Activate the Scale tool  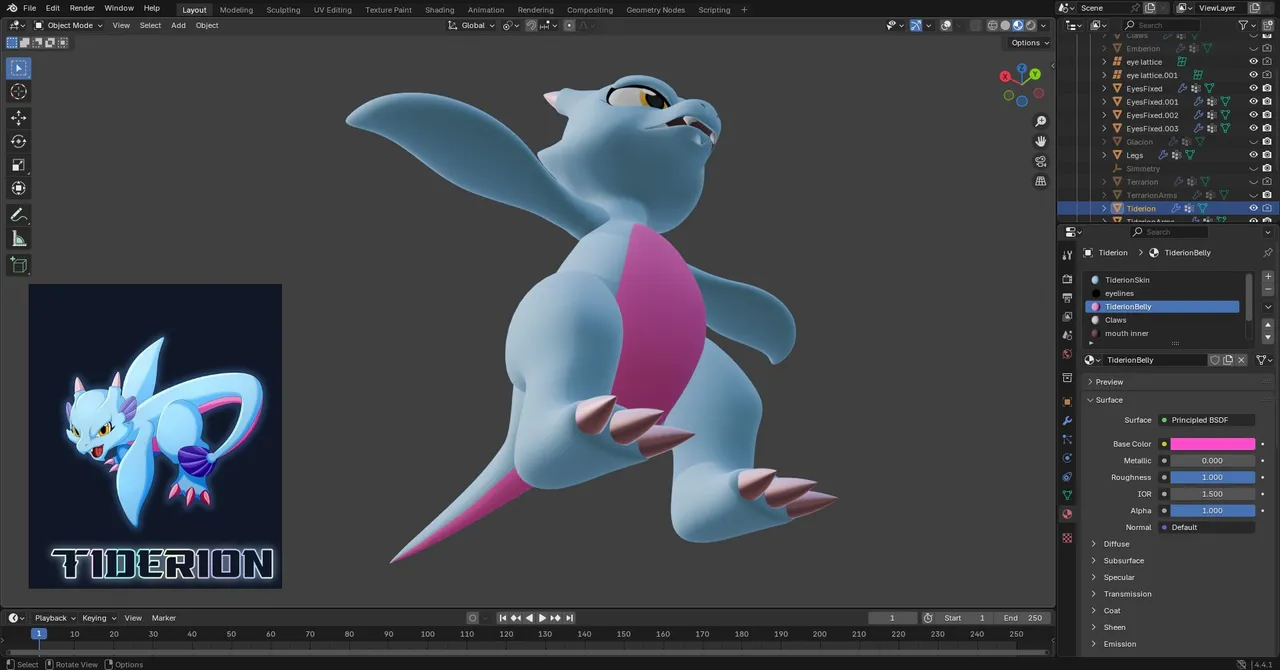18,165
